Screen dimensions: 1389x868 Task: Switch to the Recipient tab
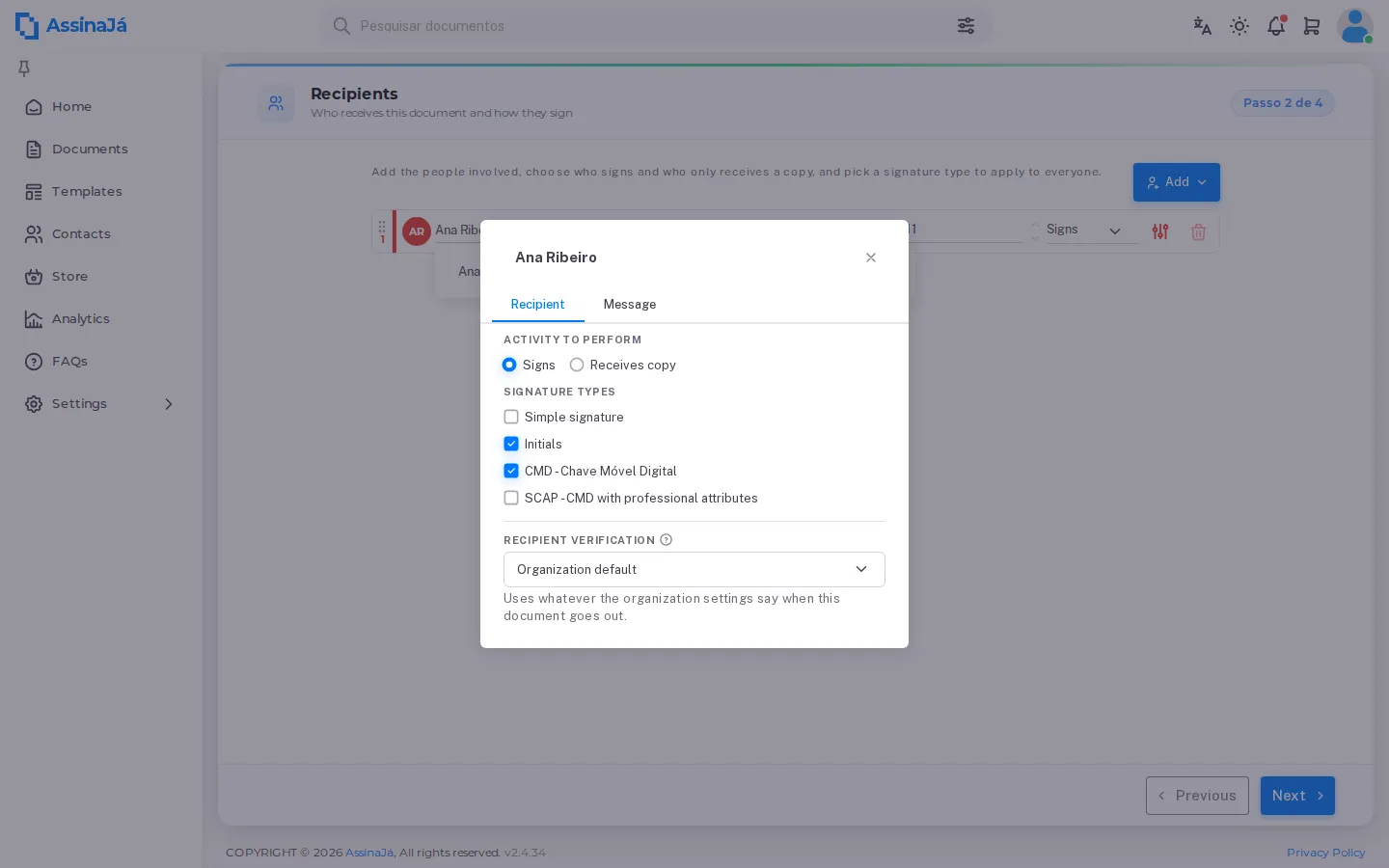click(537, 305)
